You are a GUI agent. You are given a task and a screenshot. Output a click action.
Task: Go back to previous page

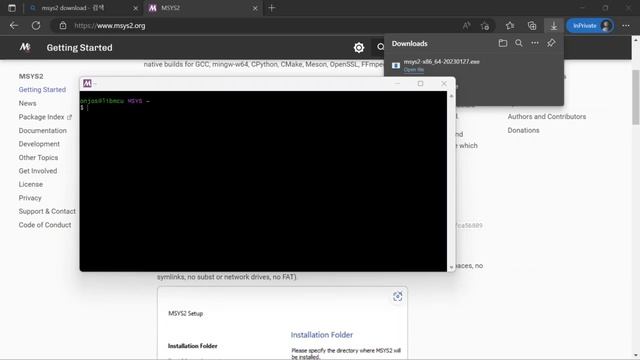(x=14, y=25)
